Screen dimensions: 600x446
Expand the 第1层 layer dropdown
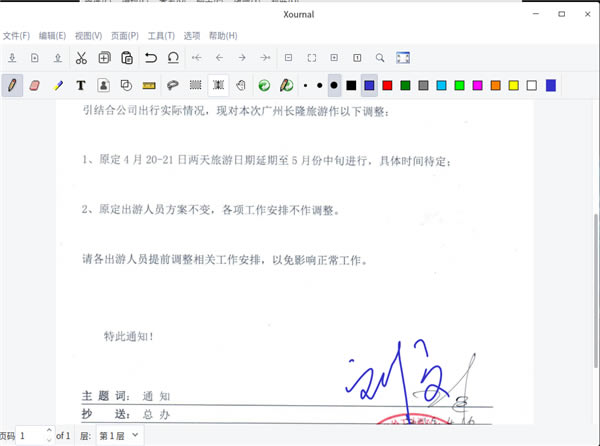click(120, 435)
